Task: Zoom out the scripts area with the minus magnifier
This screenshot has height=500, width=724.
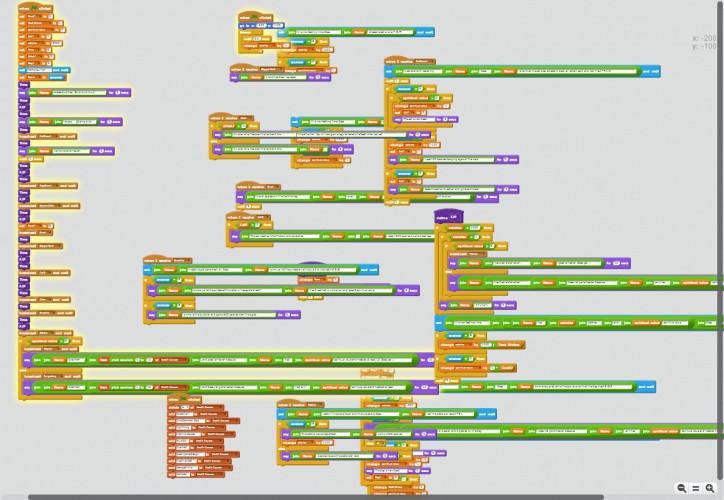Action: tap(682, 488)
